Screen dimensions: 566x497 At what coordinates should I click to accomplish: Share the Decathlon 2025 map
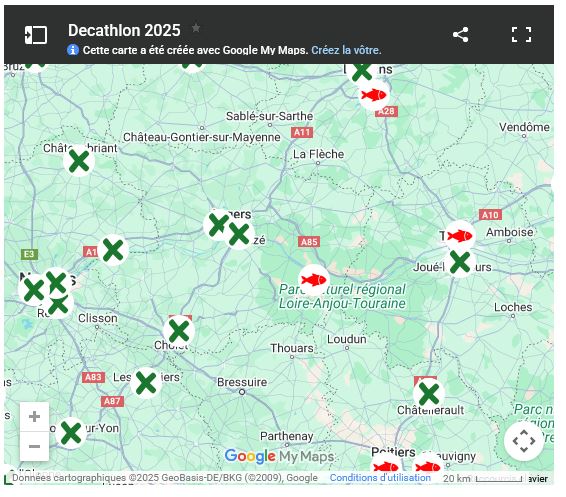[x=461, y=35]
